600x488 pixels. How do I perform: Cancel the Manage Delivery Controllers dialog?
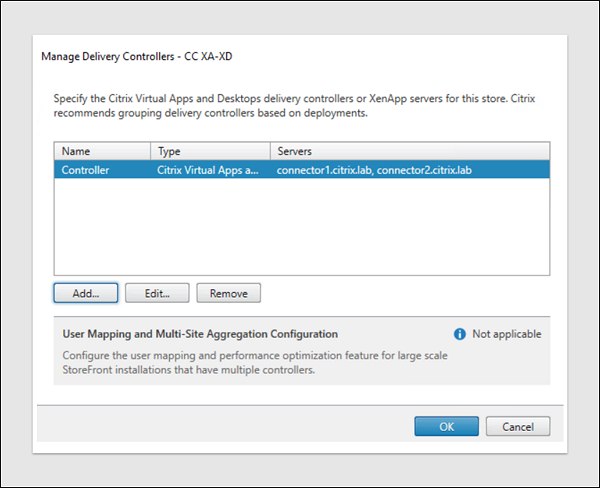(x=517, y=426)
